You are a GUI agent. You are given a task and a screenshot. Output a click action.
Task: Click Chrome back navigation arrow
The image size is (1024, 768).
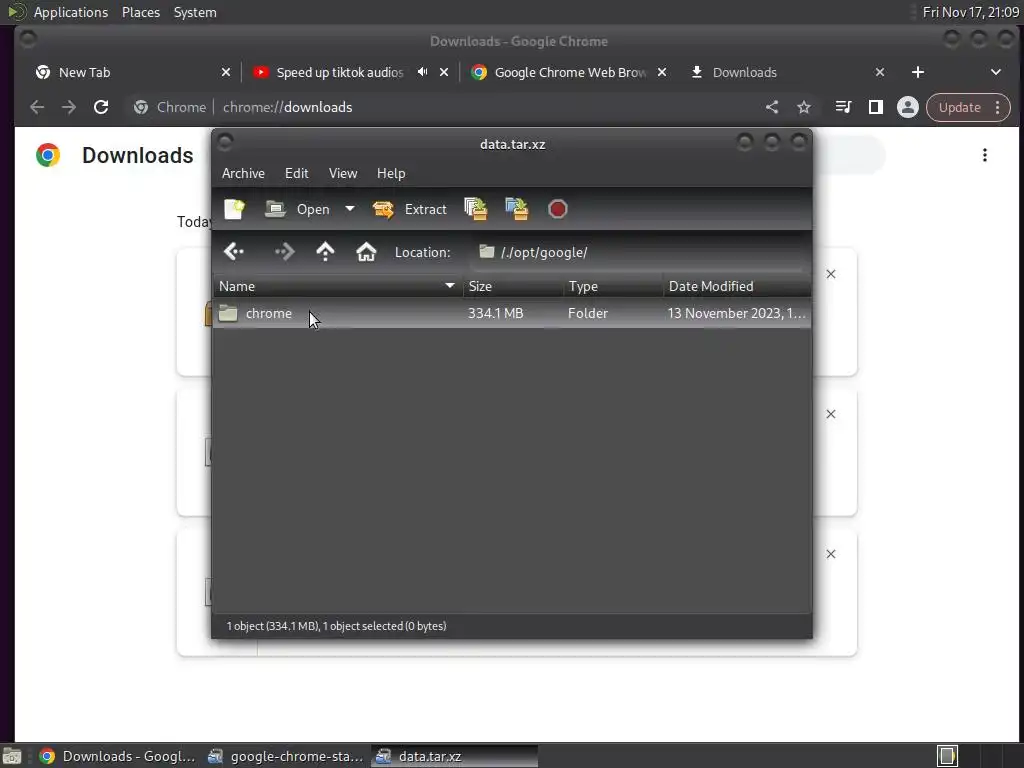point(37,107)
